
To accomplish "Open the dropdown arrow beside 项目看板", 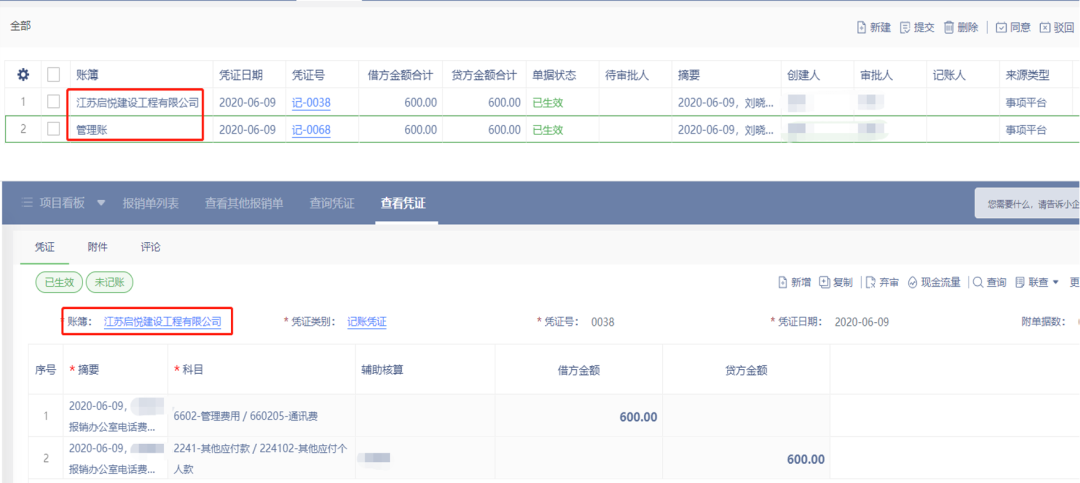I will (101, 203).
